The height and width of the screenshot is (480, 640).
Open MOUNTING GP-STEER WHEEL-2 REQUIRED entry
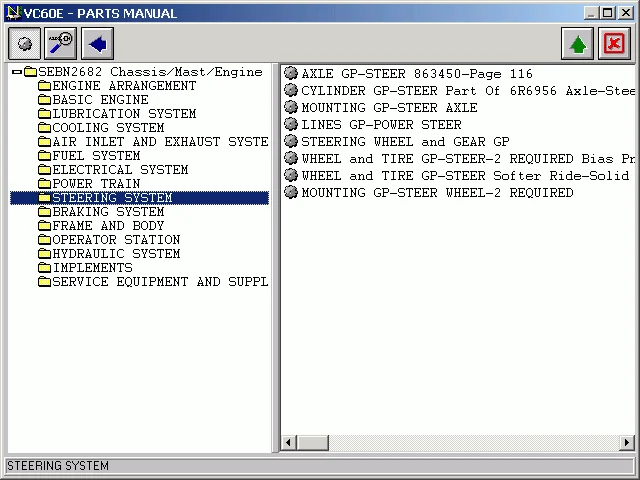point(437,193)
